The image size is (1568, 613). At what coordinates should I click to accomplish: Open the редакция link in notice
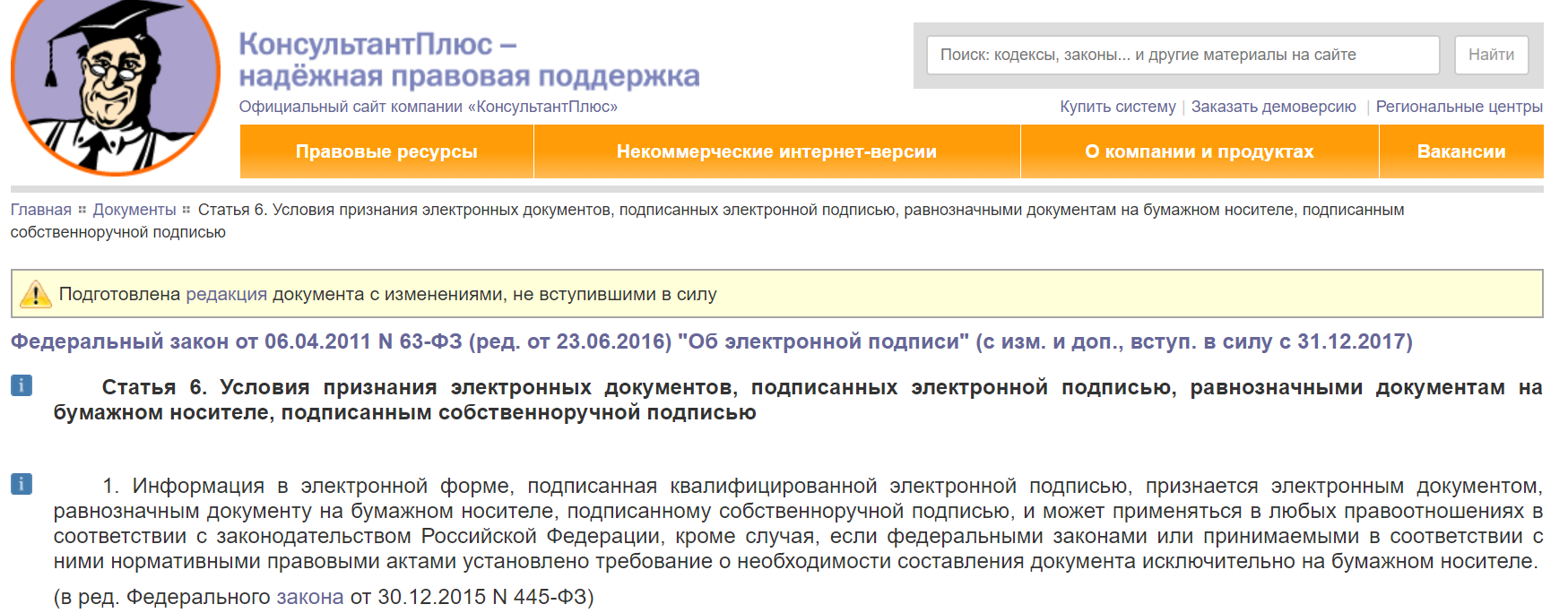226,294
